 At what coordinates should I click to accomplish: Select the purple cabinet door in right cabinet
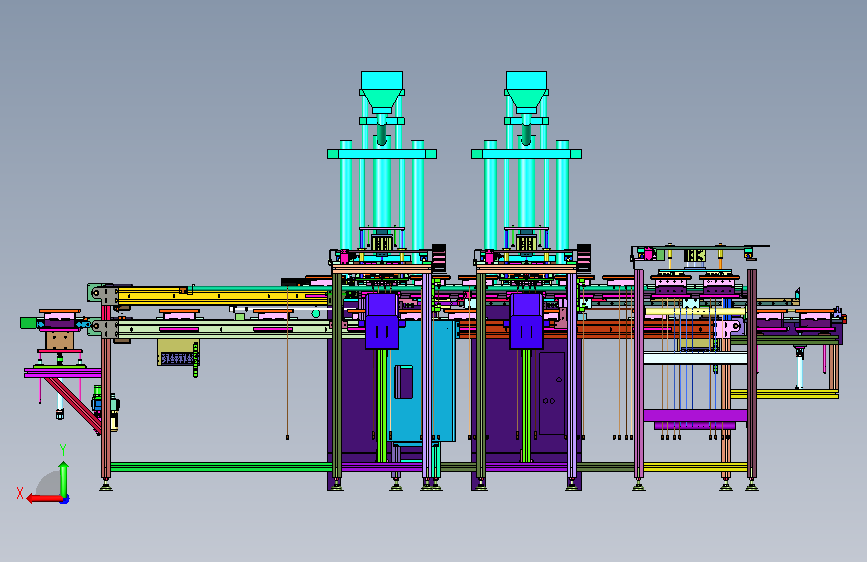pyautogui.click(x=552, y=393)
